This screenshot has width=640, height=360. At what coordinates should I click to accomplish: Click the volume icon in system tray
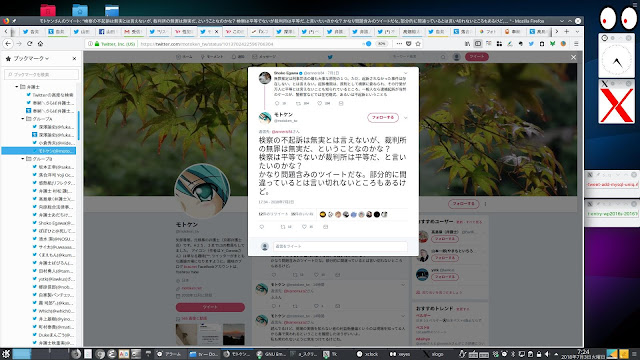click(x=547, y=354)
